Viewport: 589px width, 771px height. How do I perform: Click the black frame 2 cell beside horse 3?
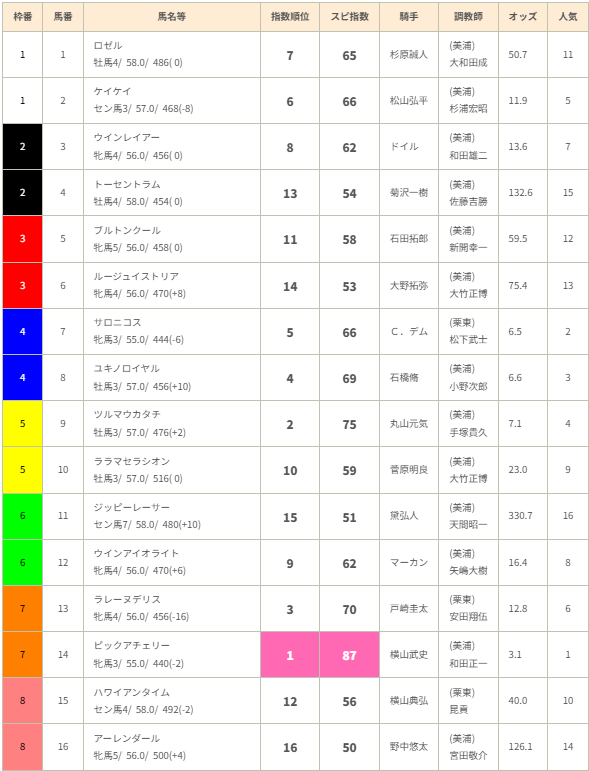pyautogui.click(x=23, y=147)
